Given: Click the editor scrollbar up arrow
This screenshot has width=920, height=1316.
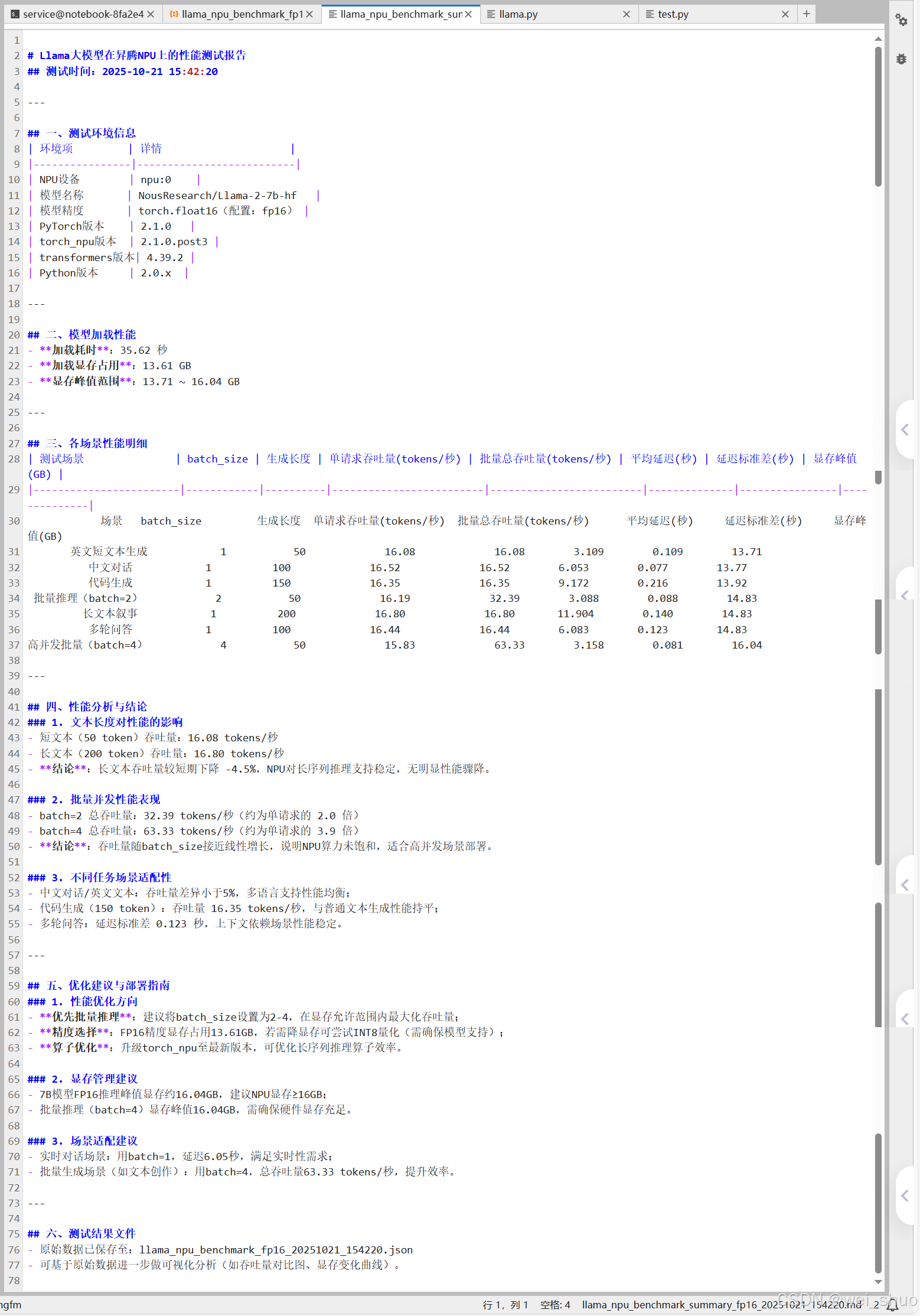Looking at the screenshot, I should [878, 39].
